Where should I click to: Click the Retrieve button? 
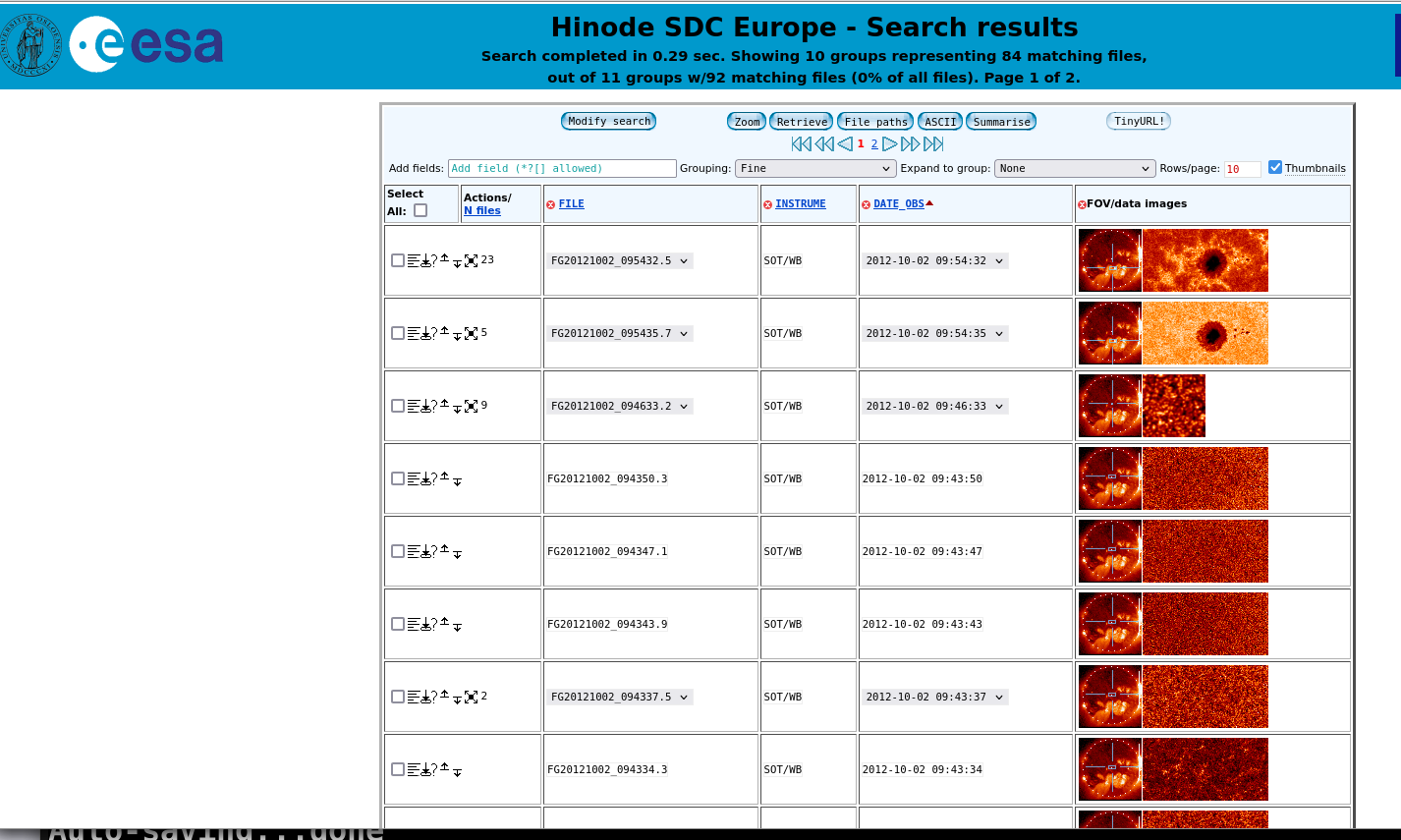802,122
